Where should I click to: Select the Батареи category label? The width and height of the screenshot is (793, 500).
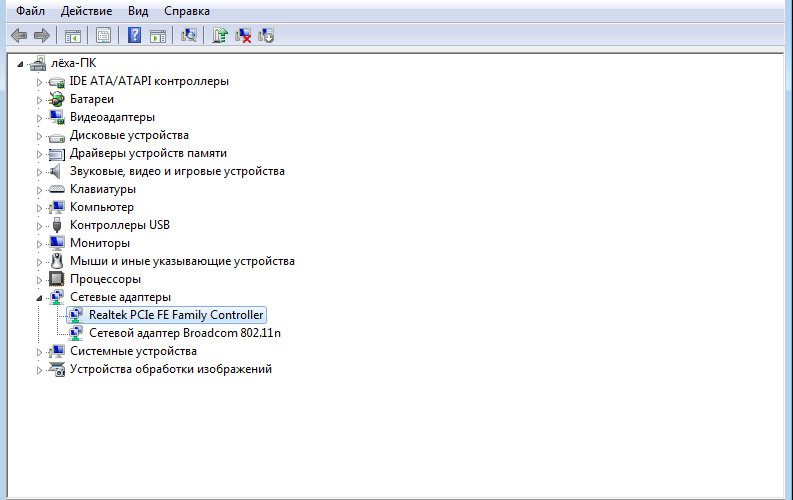coord(92,99)
